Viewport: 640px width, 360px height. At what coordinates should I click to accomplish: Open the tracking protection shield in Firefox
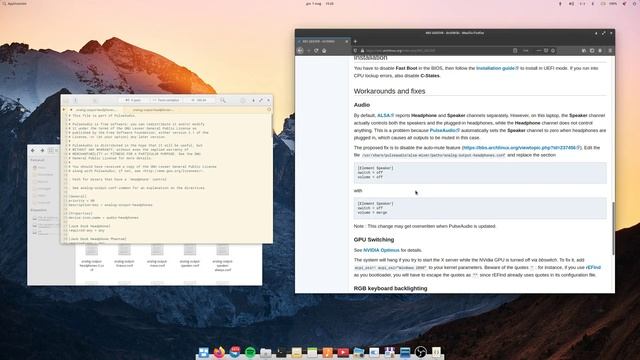tap(356, 51)
